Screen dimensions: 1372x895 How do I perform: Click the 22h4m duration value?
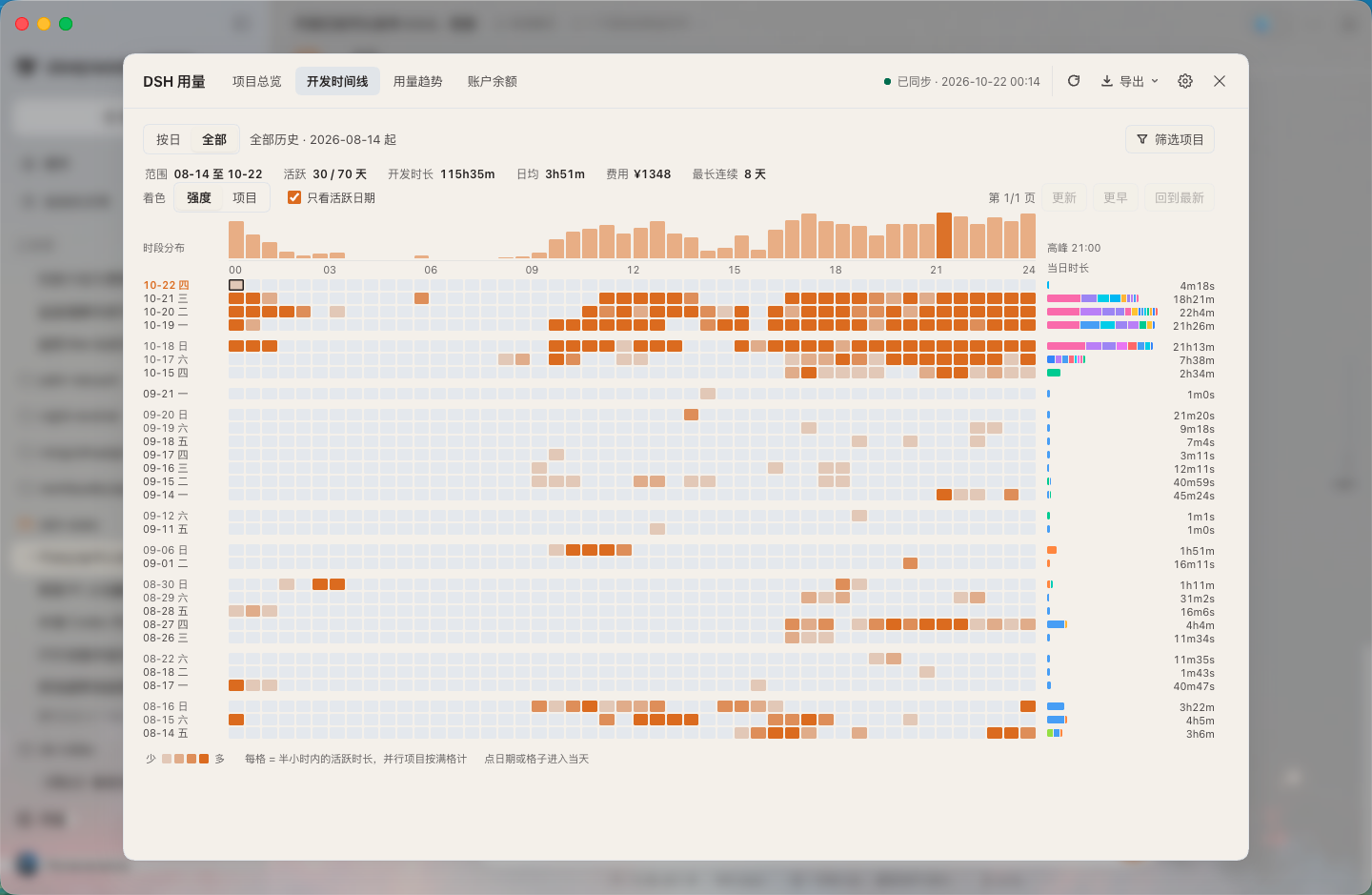(x=1197, y=313)
